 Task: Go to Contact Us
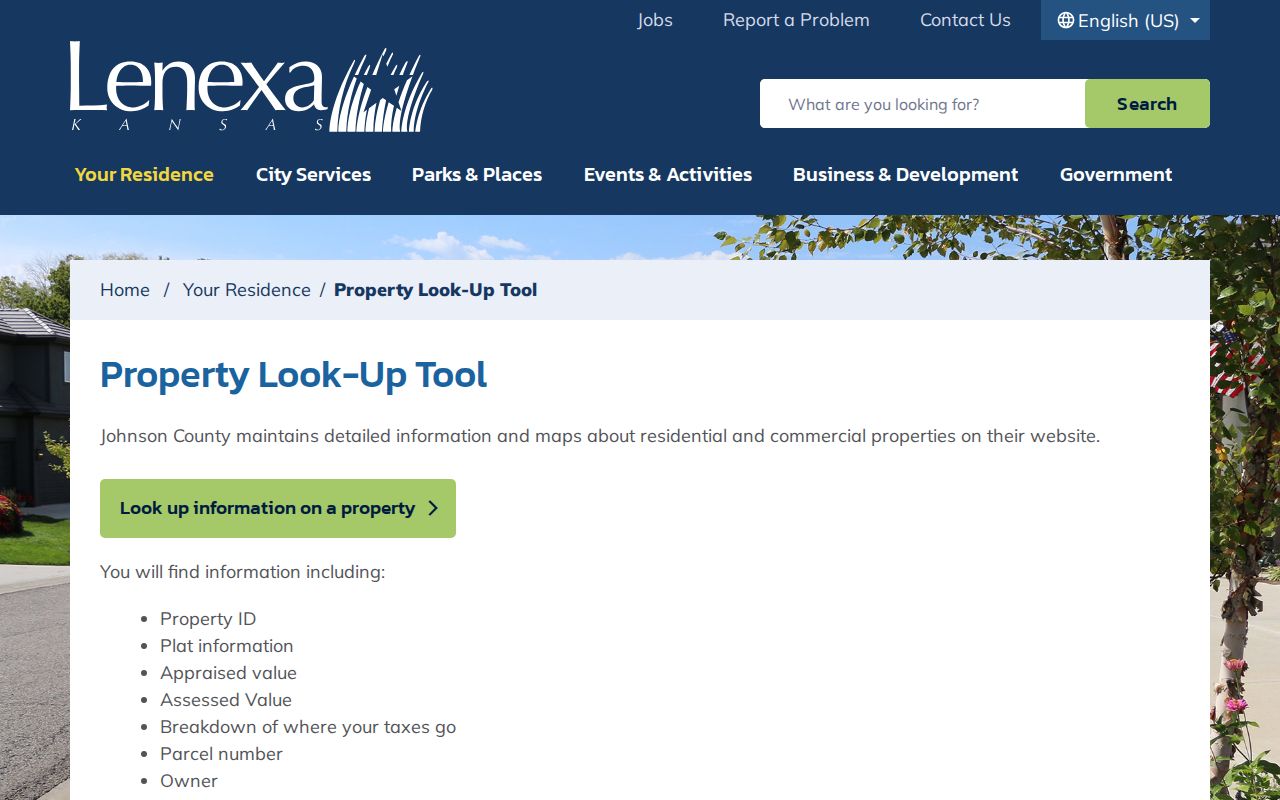(x=965, y=20)
